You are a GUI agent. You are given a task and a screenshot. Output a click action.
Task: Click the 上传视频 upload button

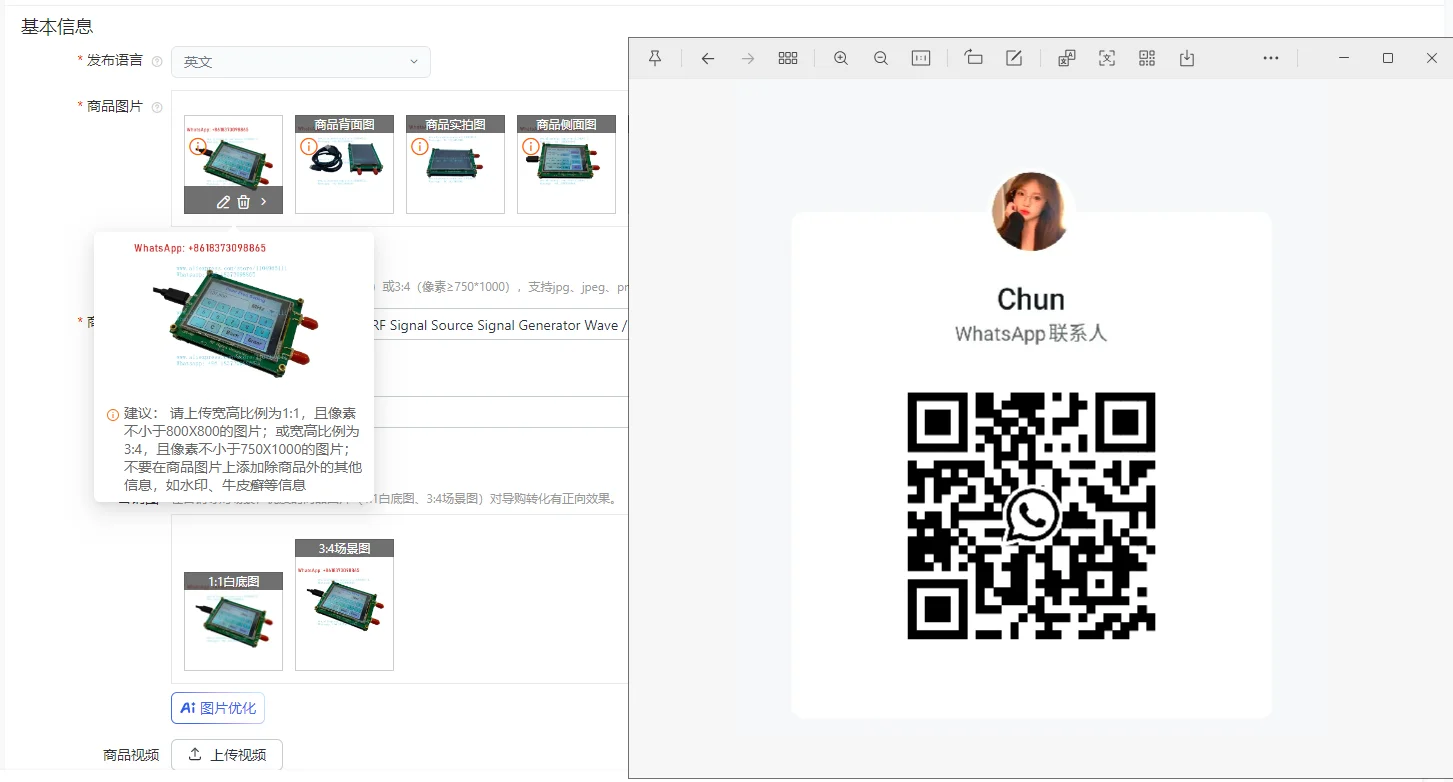(227, 755)
